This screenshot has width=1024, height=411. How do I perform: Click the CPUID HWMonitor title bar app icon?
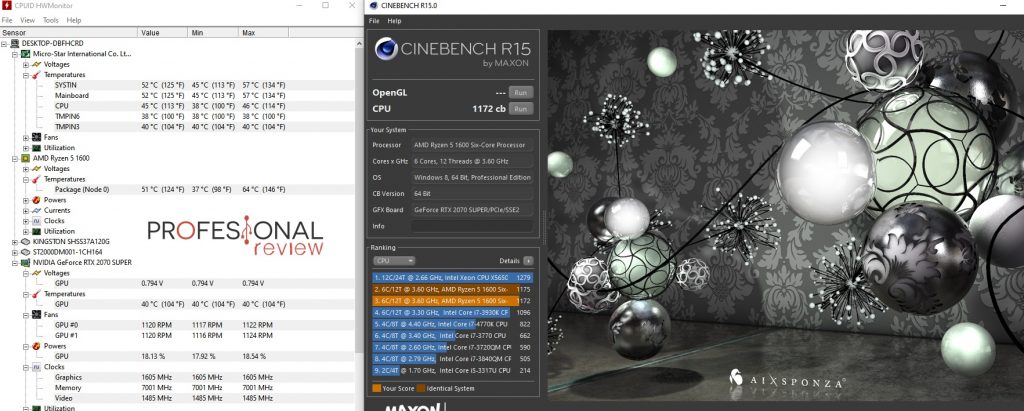7,5
